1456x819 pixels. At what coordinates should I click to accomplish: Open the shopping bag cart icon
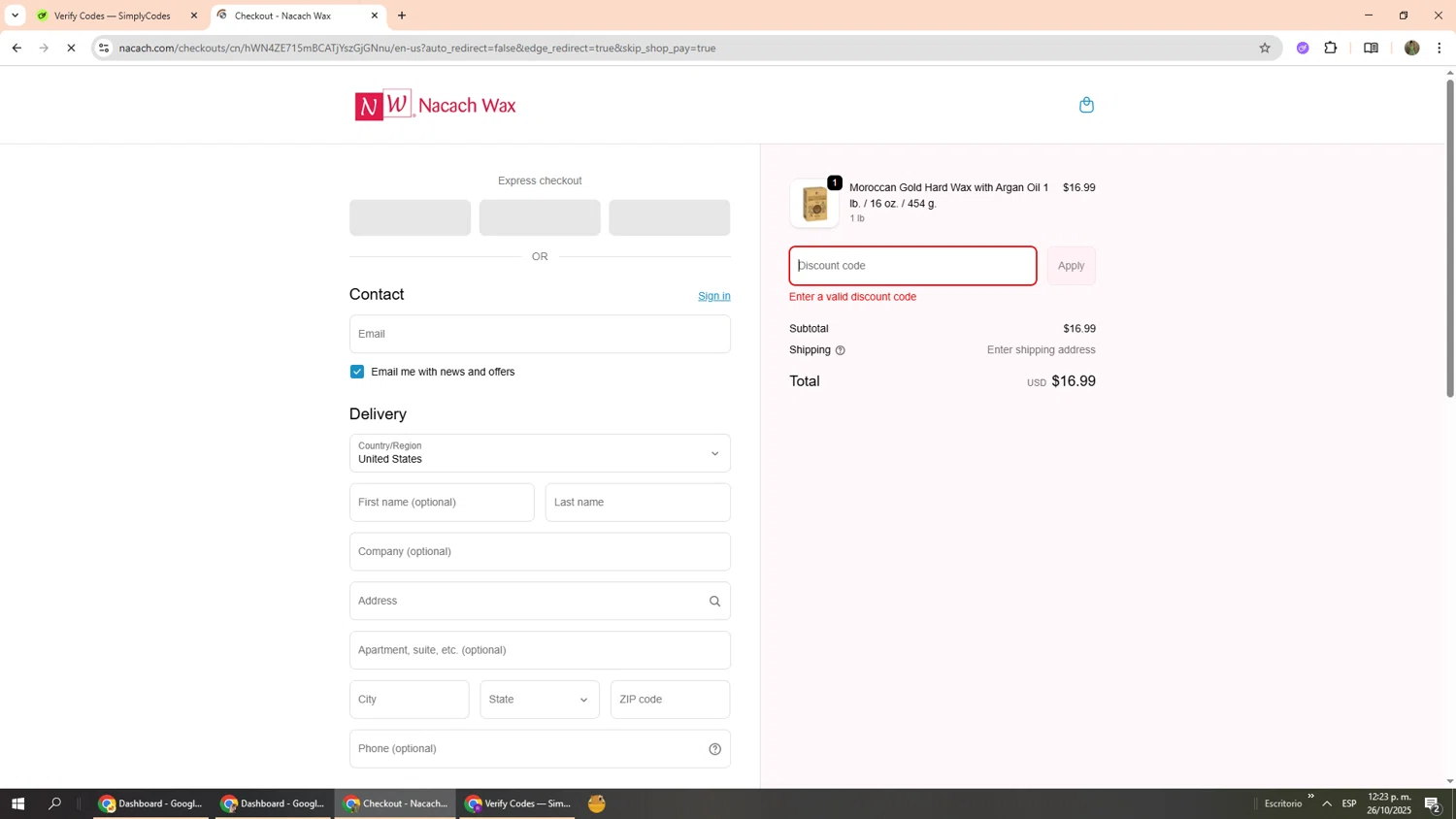coord(1086,105)
